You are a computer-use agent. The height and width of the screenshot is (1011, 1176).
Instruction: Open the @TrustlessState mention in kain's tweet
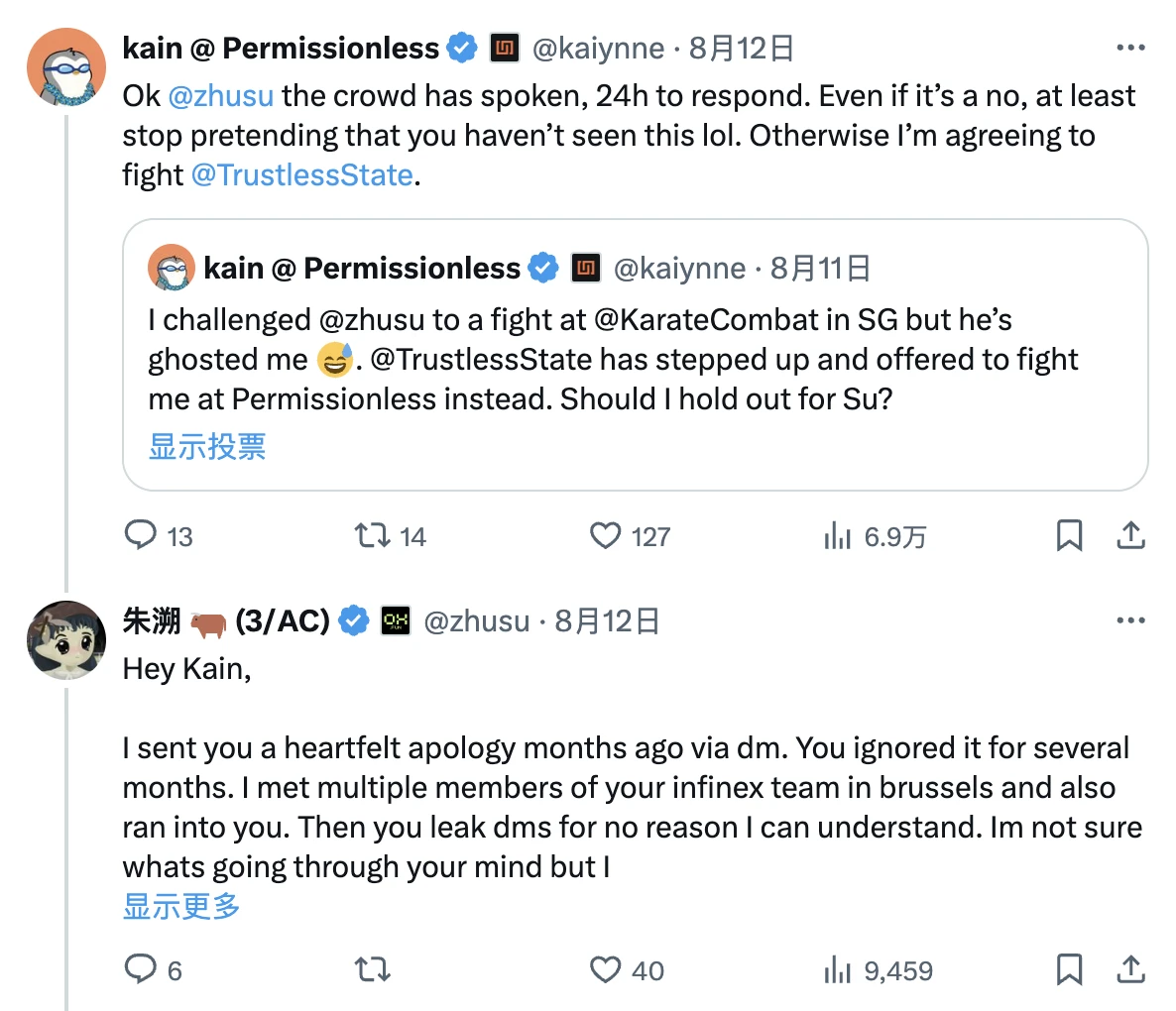tap(301, 175)
